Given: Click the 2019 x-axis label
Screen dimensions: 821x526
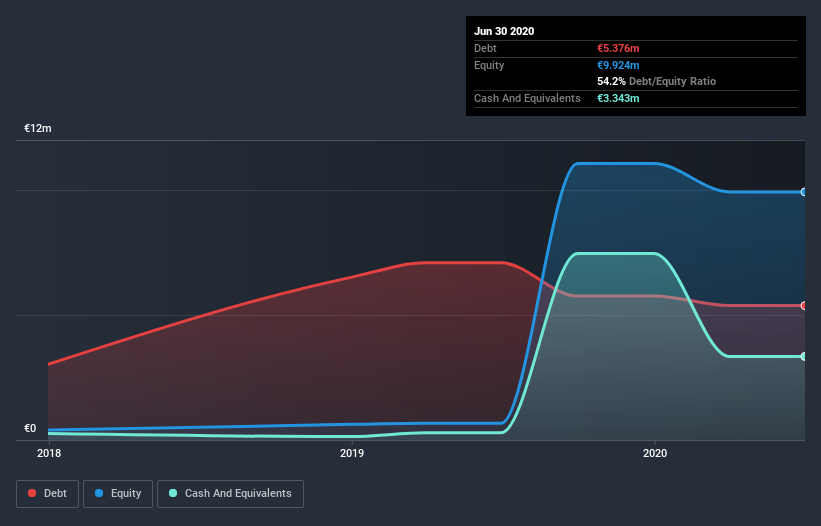Looking at the screenshot, I should coord(352,453).
